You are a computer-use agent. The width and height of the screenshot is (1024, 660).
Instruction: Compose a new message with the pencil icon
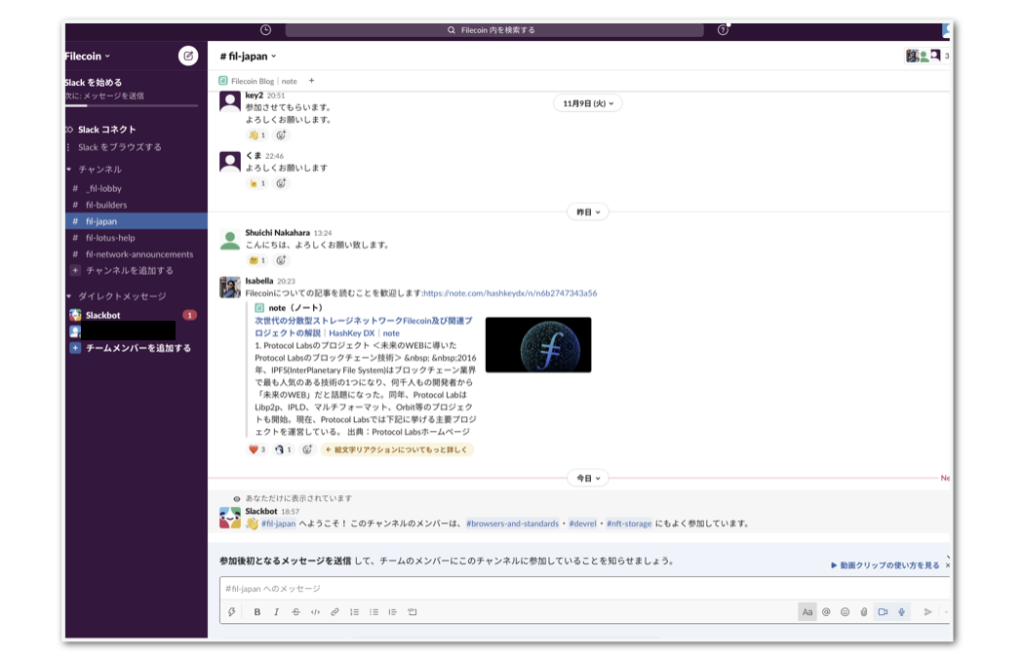click(188, 56)
